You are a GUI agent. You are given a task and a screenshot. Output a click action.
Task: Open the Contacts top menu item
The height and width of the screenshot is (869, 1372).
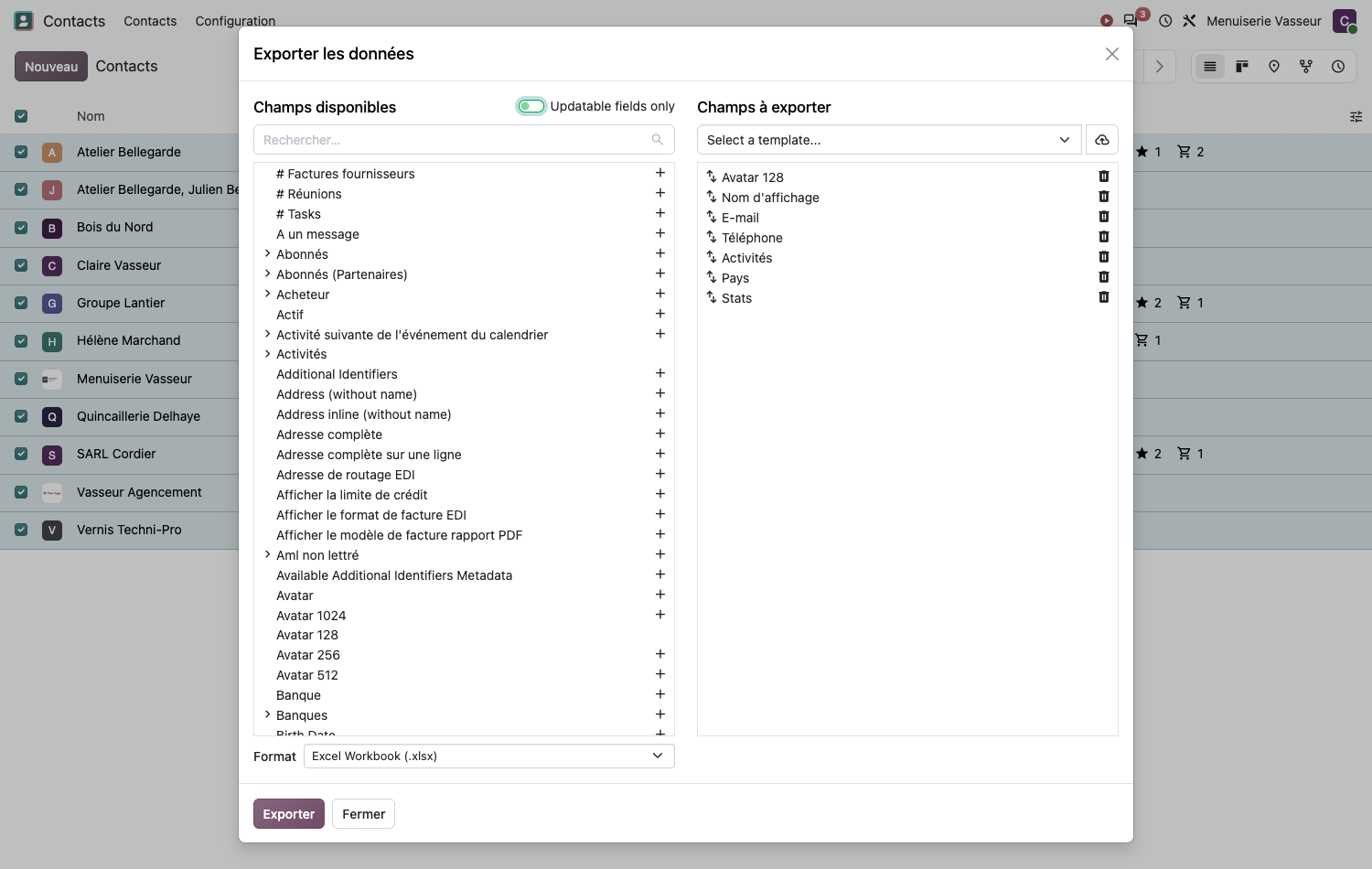[x=150, y=21]
